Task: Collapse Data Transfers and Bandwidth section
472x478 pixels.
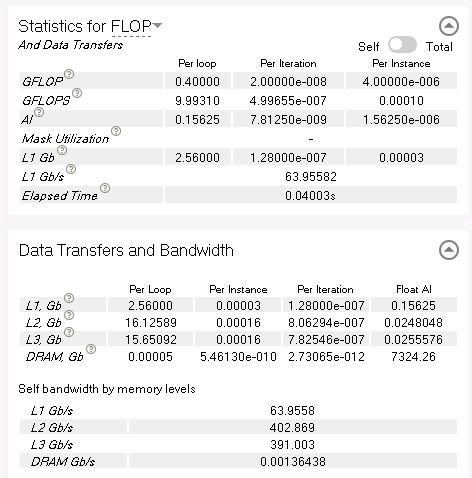Action: tap(449, 250)
